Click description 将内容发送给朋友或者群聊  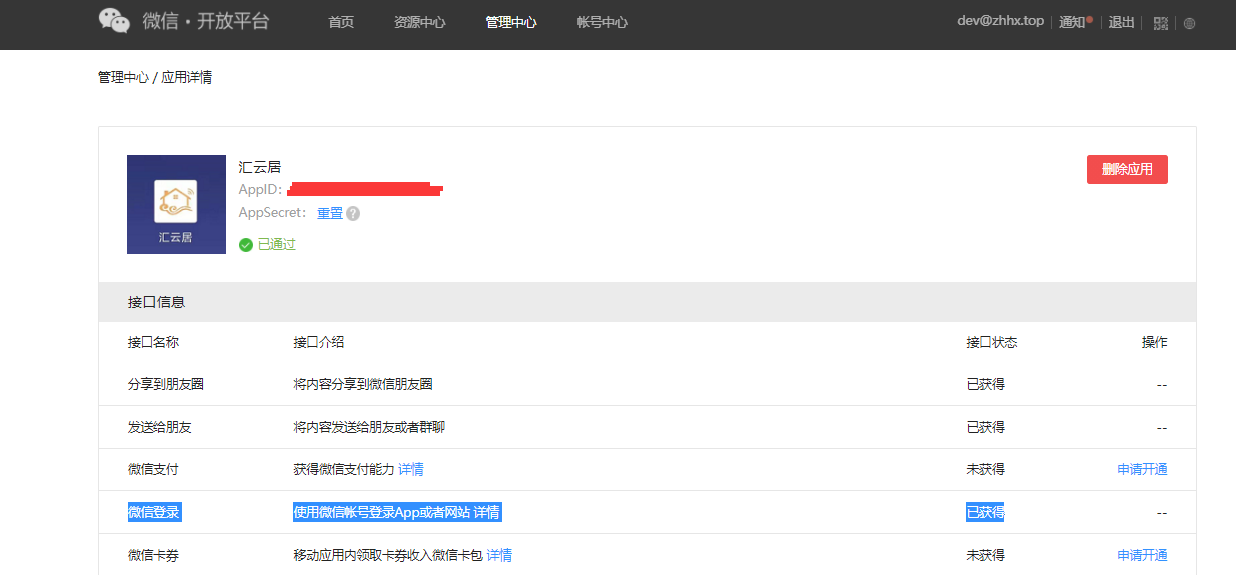369,427
